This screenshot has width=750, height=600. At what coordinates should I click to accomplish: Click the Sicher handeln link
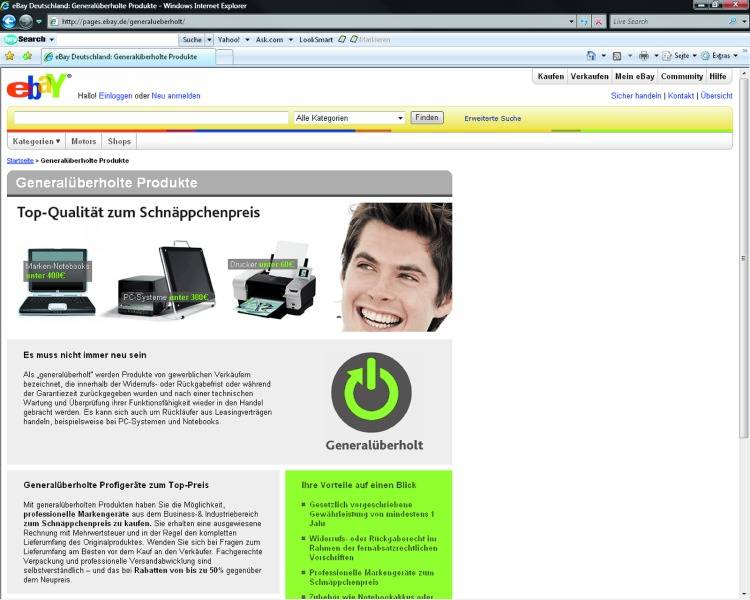[x=636, y=96]
